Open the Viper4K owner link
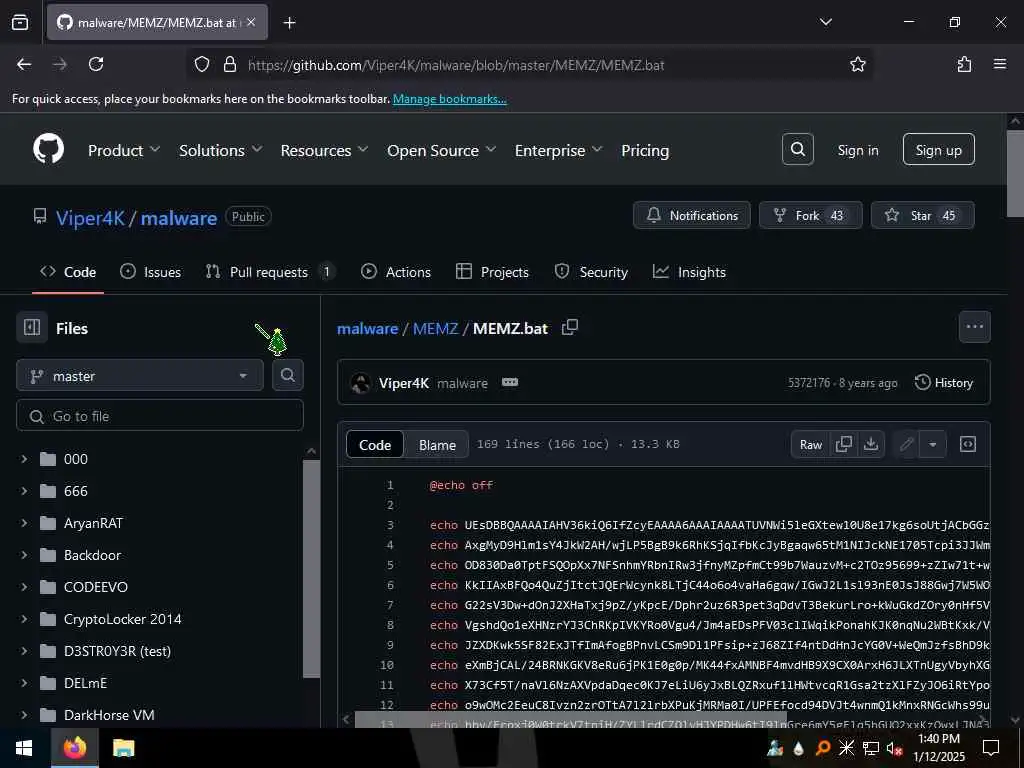 click(90, 217)
